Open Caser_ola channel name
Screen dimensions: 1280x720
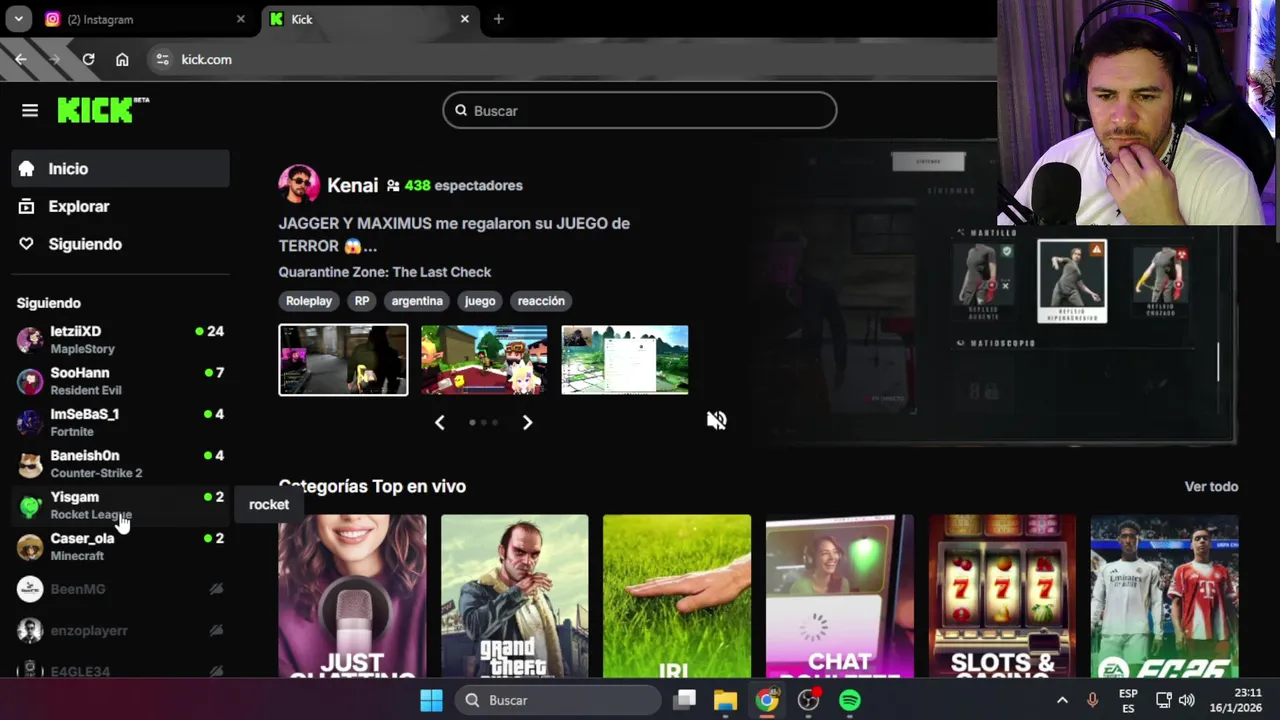tap(82, 538)
